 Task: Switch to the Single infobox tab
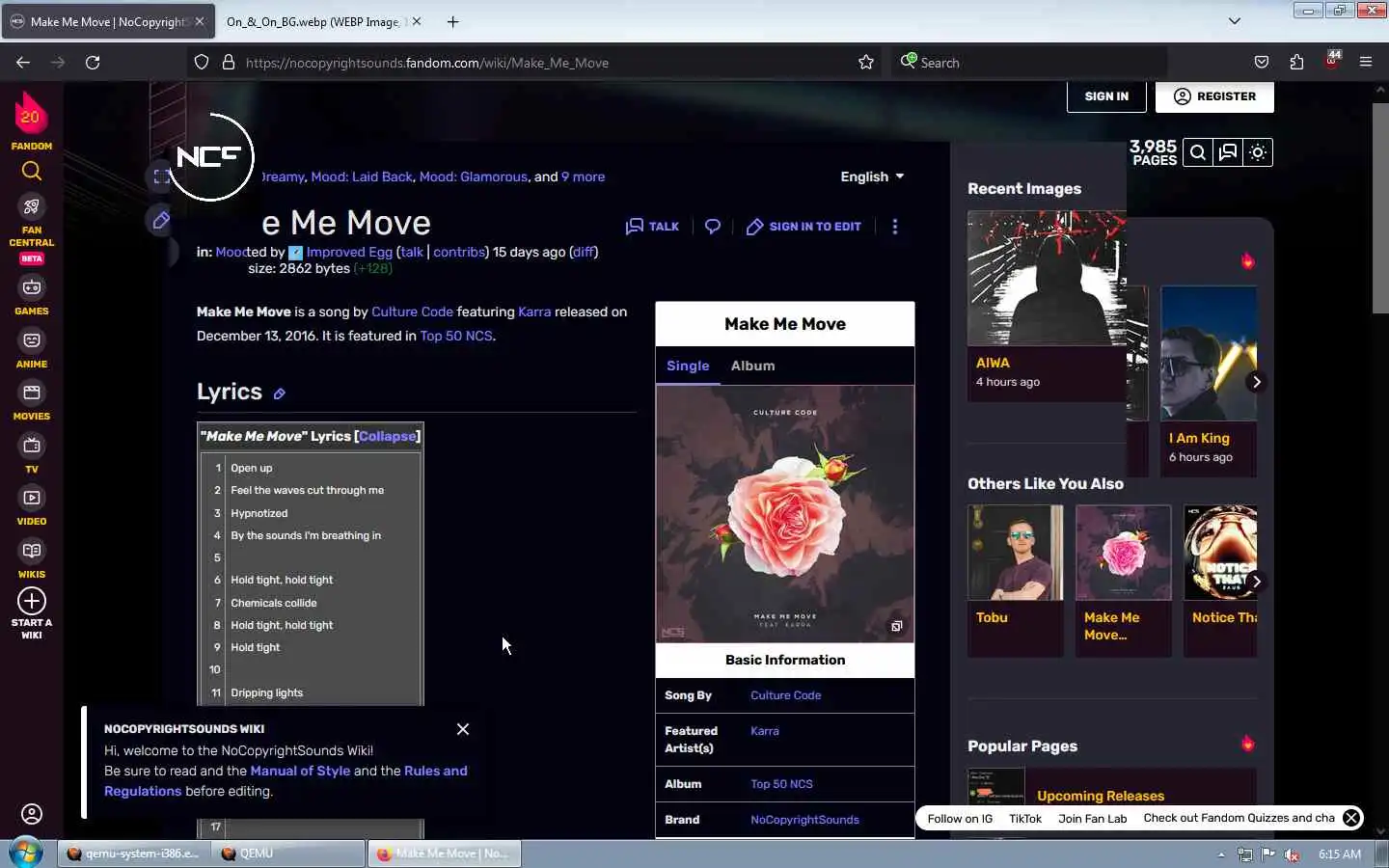(x=688, y=366)
